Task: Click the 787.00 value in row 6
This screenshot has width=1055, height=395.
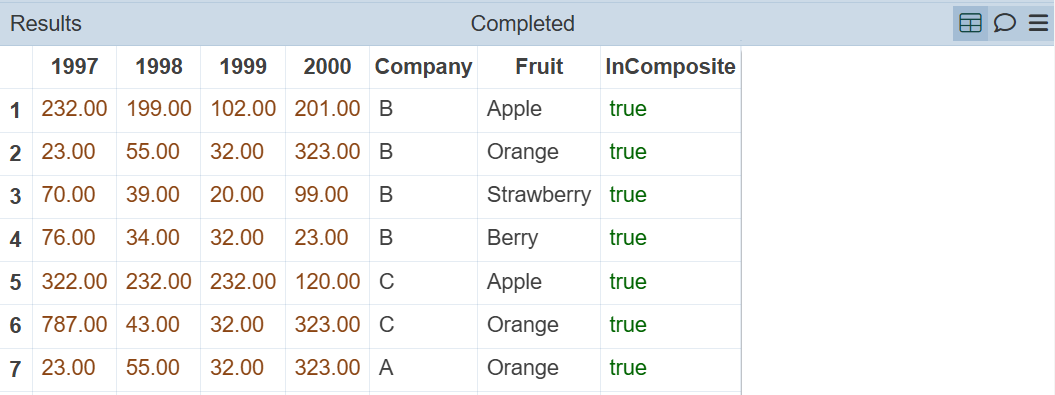Action: pyautogui.click(x=75, y=325)
